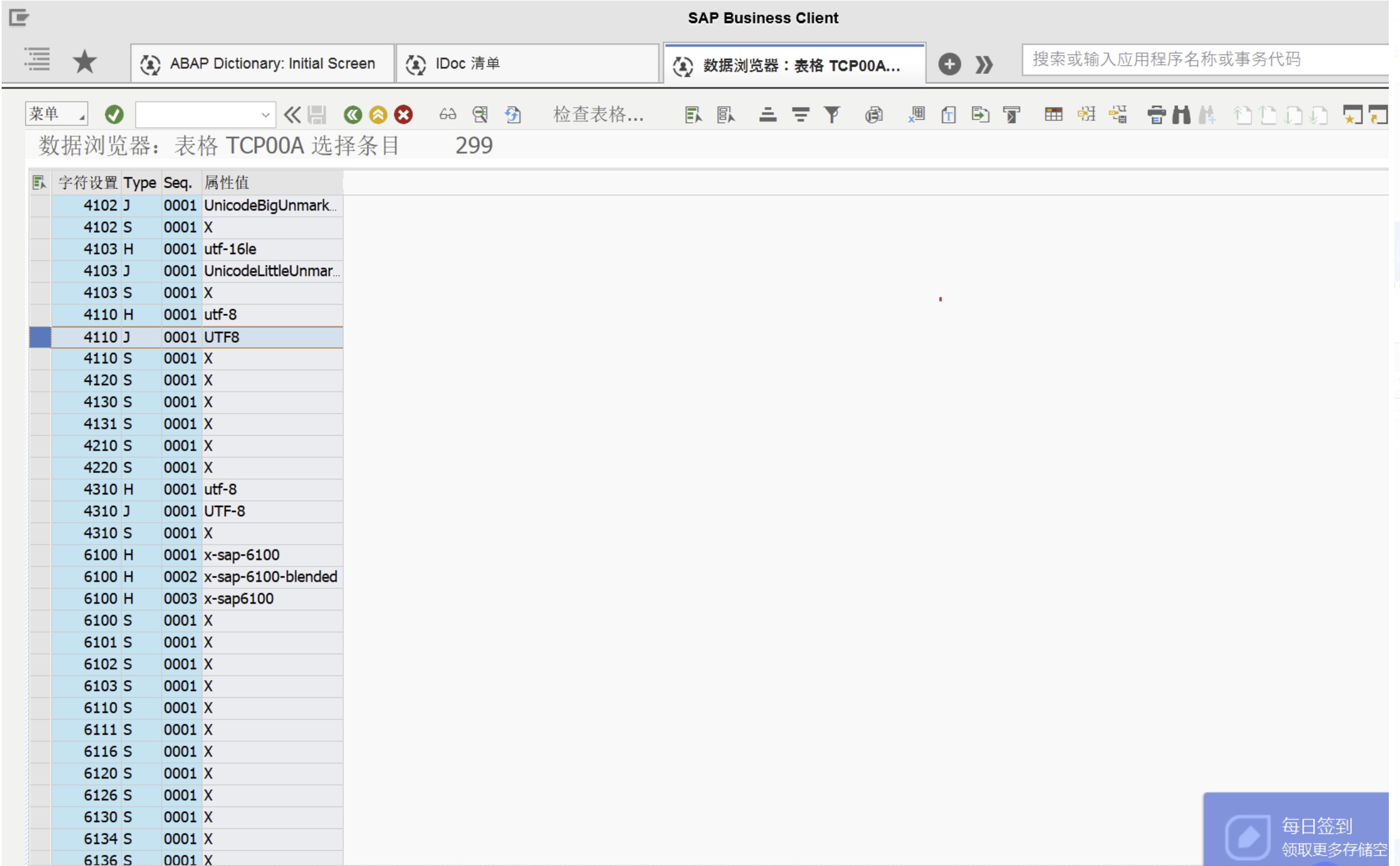This screenshot has height=866, width=1400.
Task: Click the utf-16le cell
Action: 272,249
